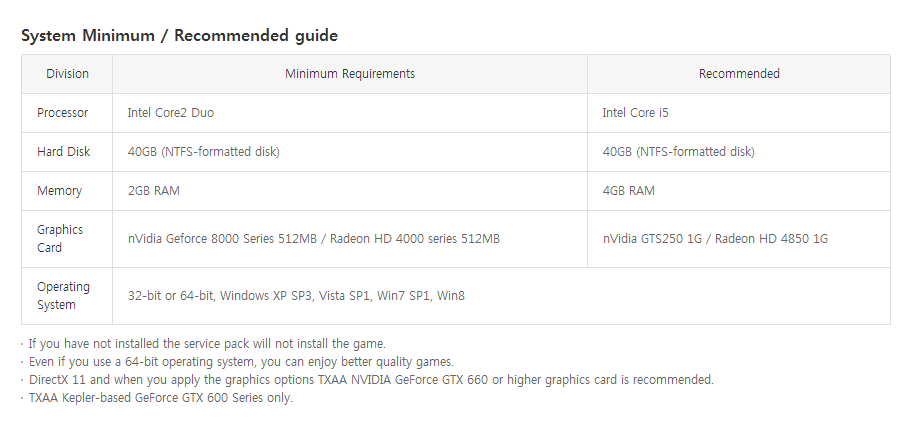
Task: Click the TXAA Kepler-based GeForce note
Action: click(x=160, y=398)
